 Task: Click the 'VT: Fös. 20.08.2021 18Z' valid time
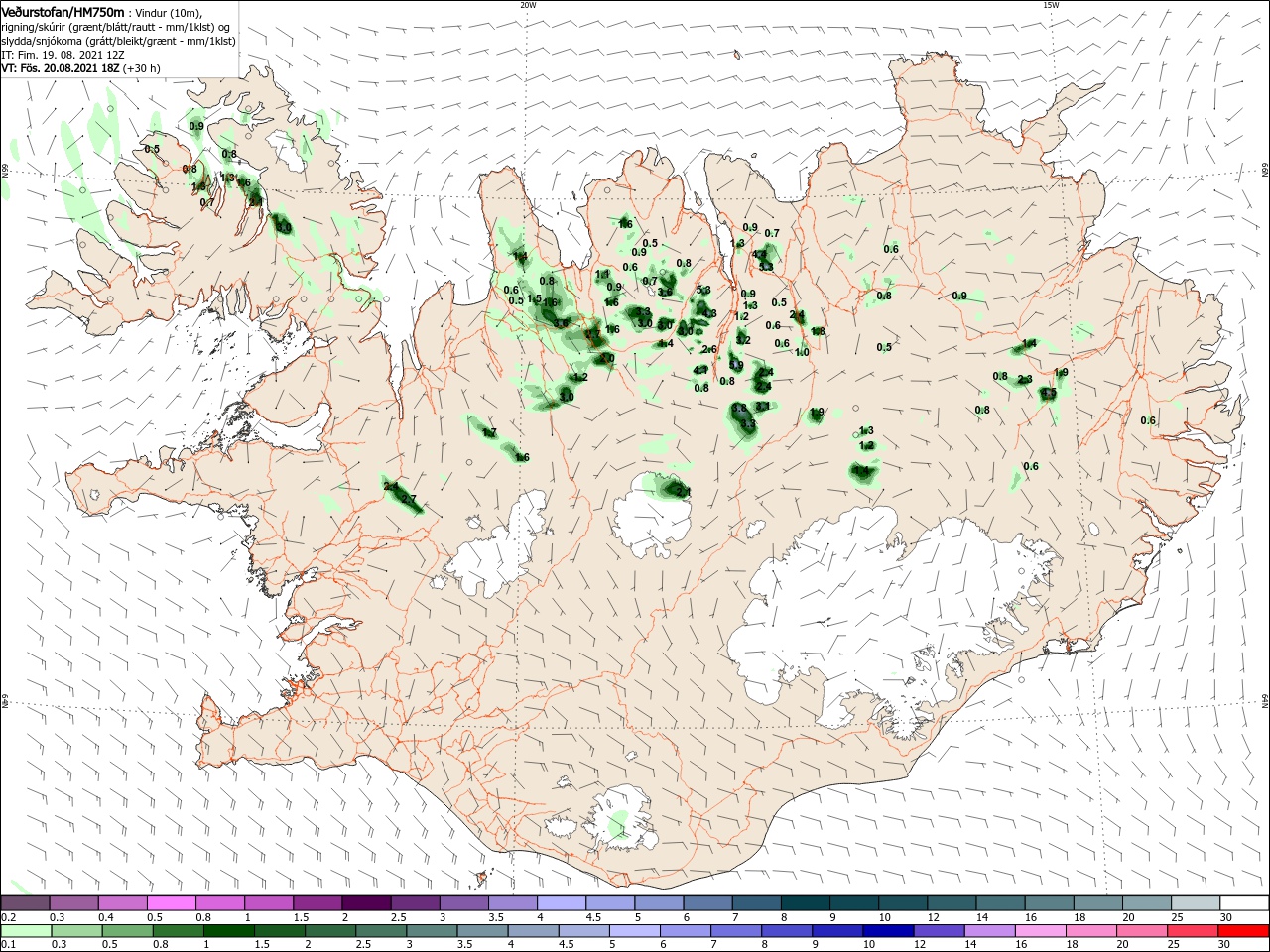point(61,68)
